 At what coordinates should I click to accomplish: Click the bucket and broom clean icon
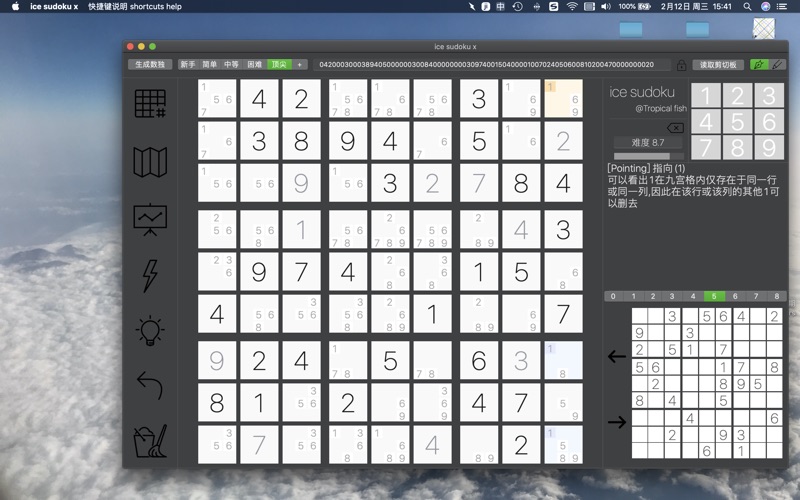(150, 441)
